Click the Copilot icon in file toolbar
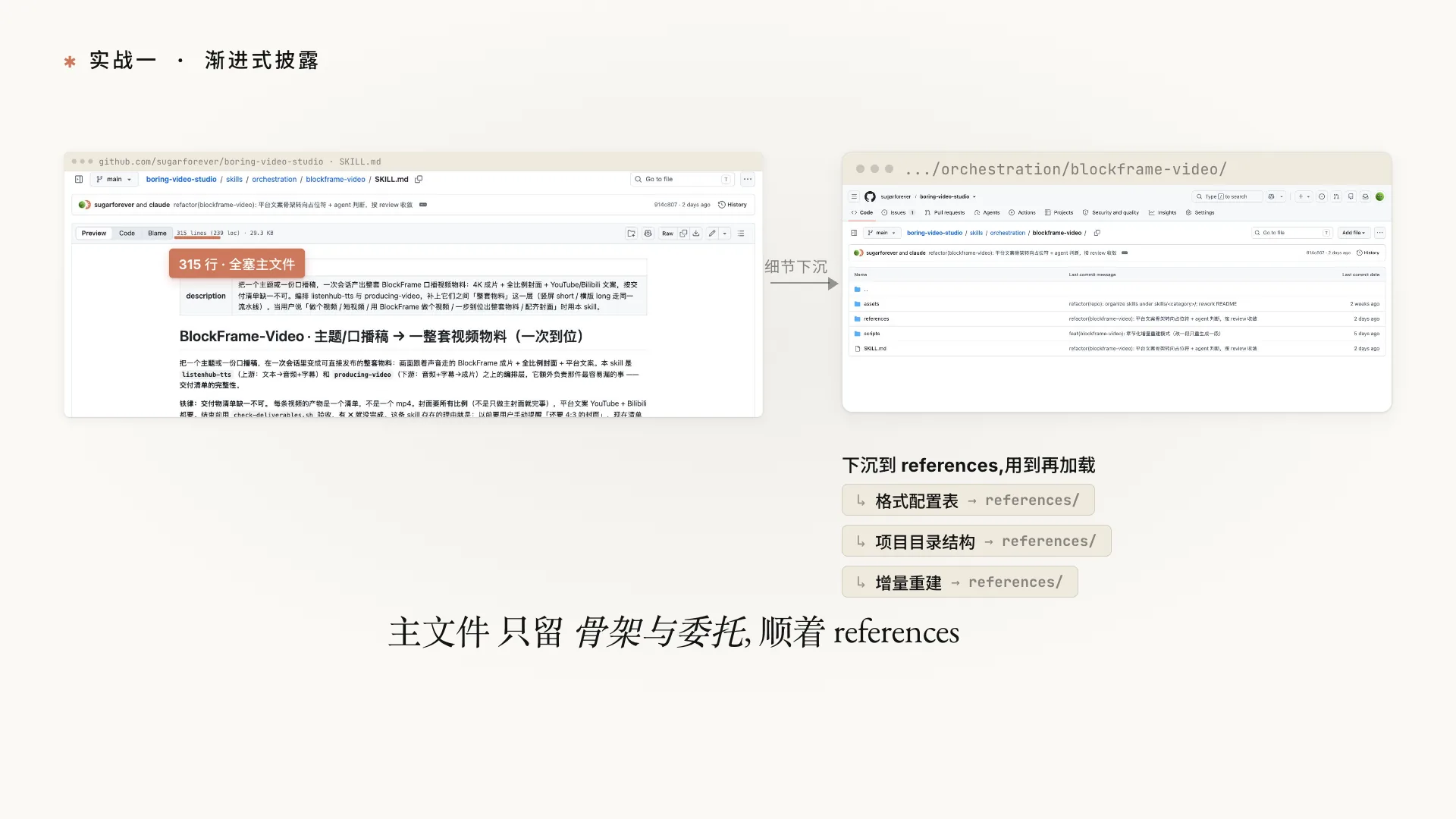Image resolution: width=1456 pixels, height=819 pixels. [x=648, y=234]
